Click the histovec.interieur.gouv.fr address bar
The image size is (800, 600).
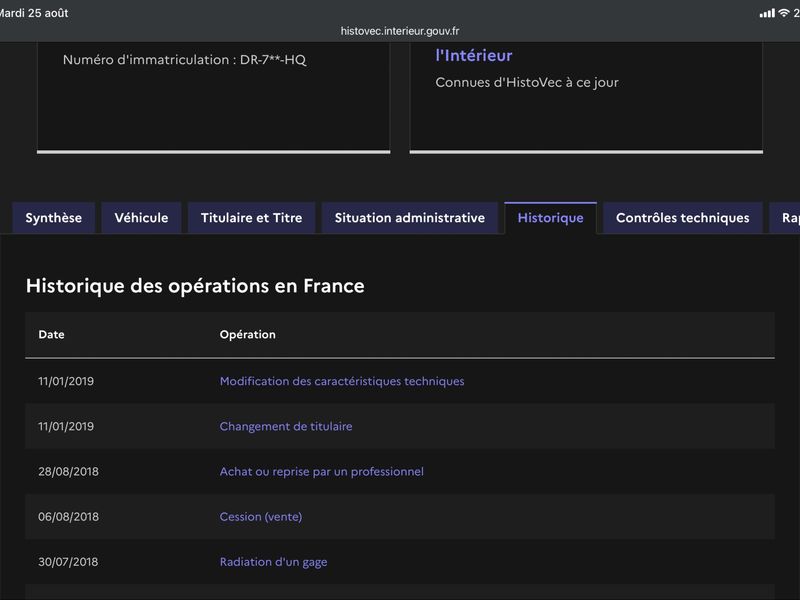coord(400,31)
